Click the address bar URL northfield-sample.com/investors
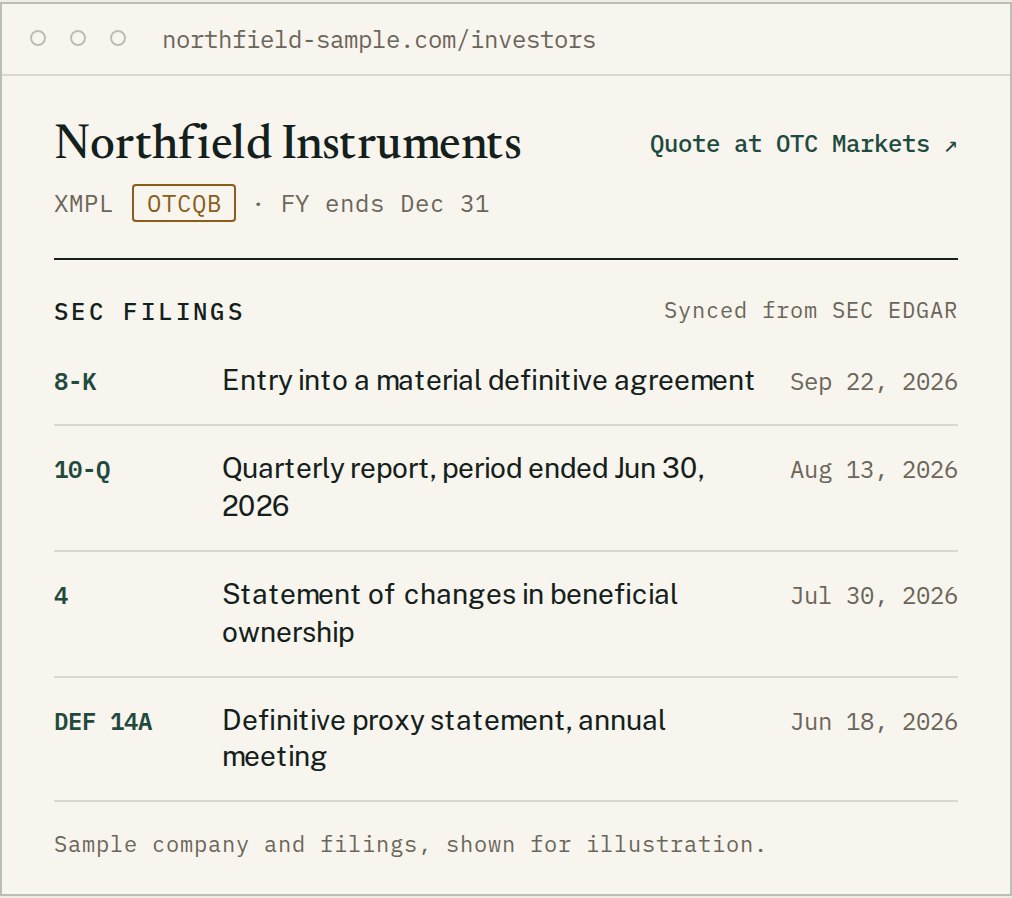Viewport: 1012px width, 898px height. 379,40
